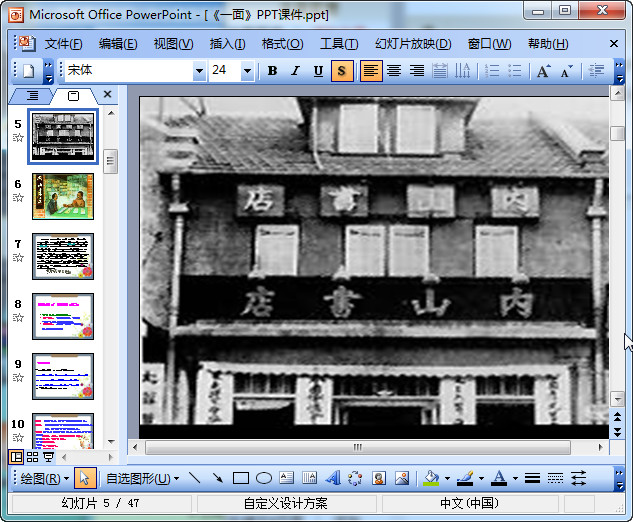Click animation star icon for slide 6
Viewport: 633px width, 522px height.
pos(18,198)
